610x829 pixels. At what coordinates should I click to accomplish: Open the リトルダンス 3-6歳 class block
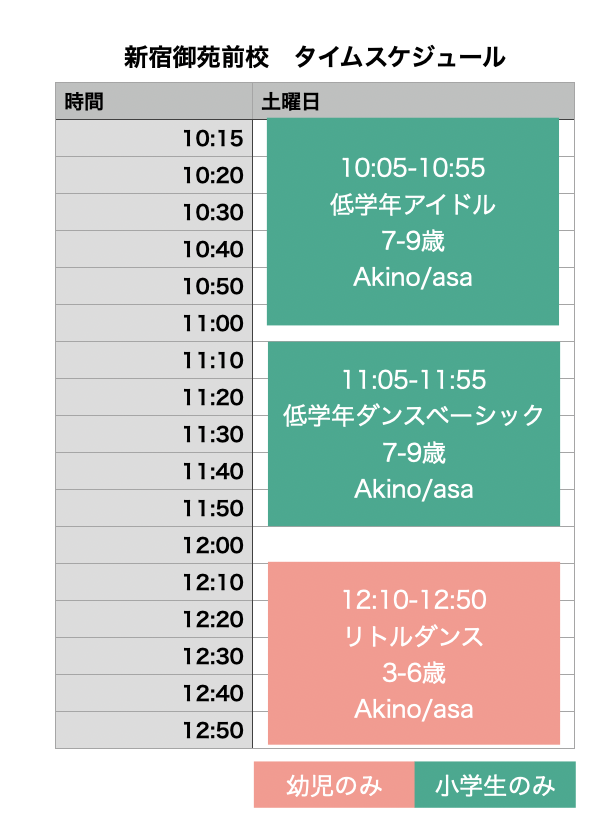coord(413,654)
